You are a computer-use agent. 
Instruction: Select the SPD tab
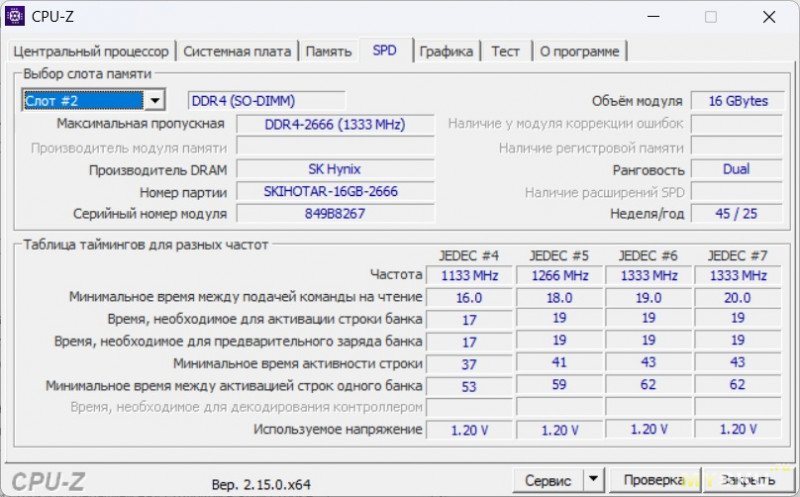coord(385,50)
